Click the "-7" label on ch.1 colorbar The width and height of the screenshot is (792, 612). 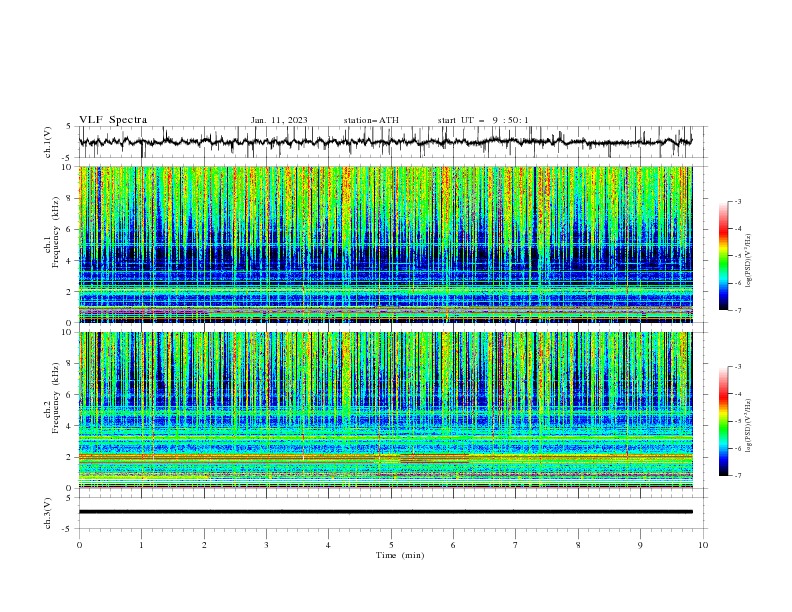(x=737, y=310)
